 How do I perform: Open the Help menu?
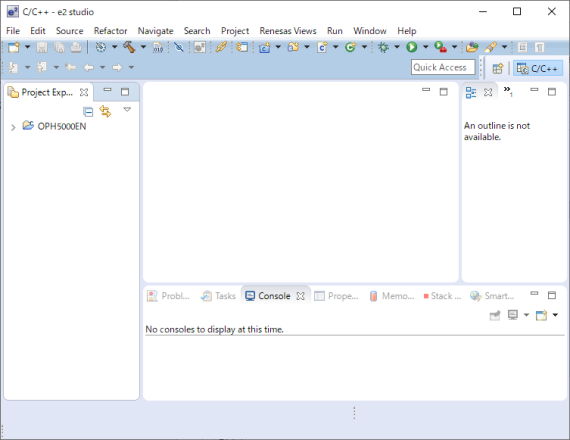point(407,31)
